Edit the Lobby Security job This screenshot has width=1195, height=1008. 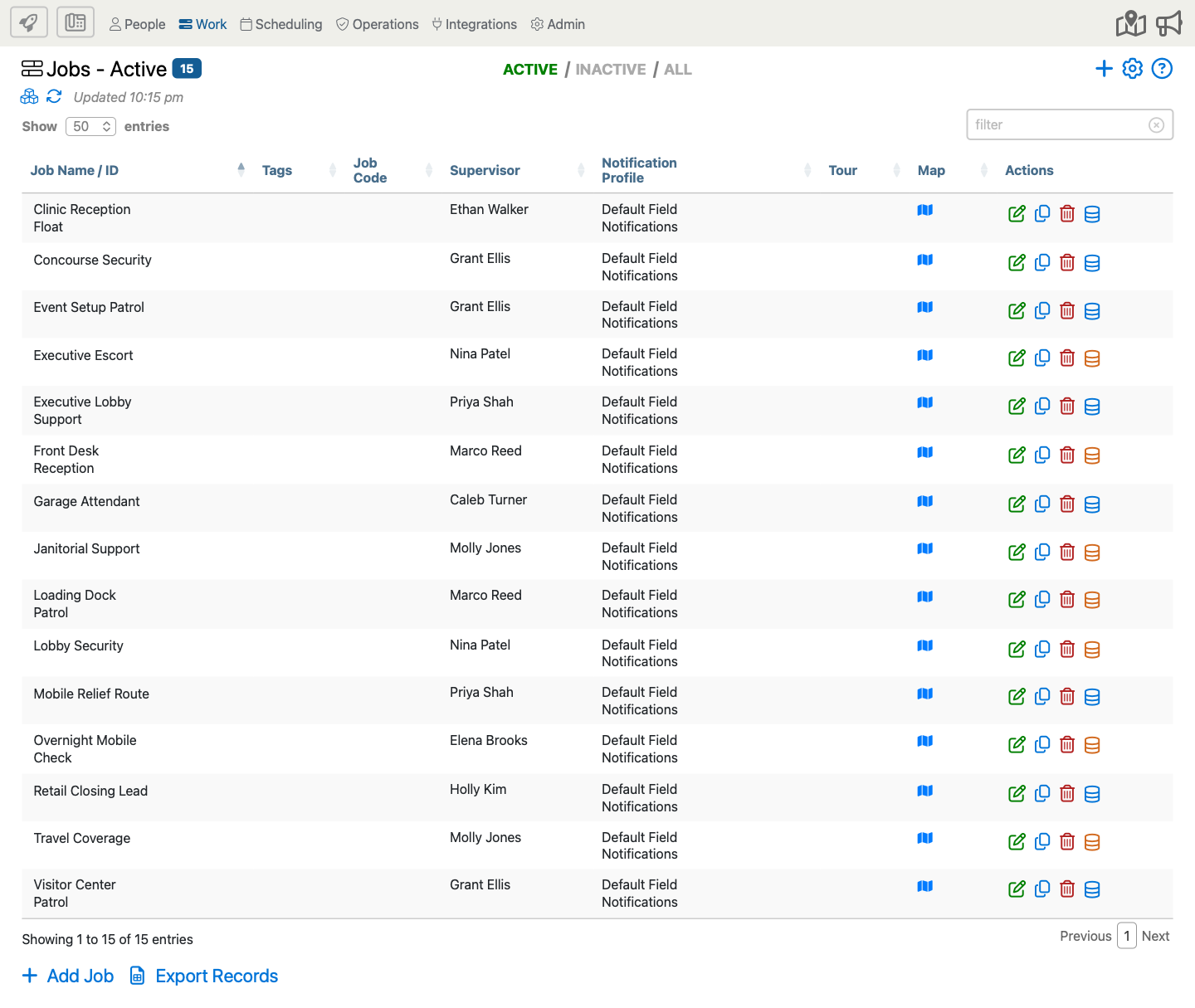pyautogui.click(x=1017, y=650)
